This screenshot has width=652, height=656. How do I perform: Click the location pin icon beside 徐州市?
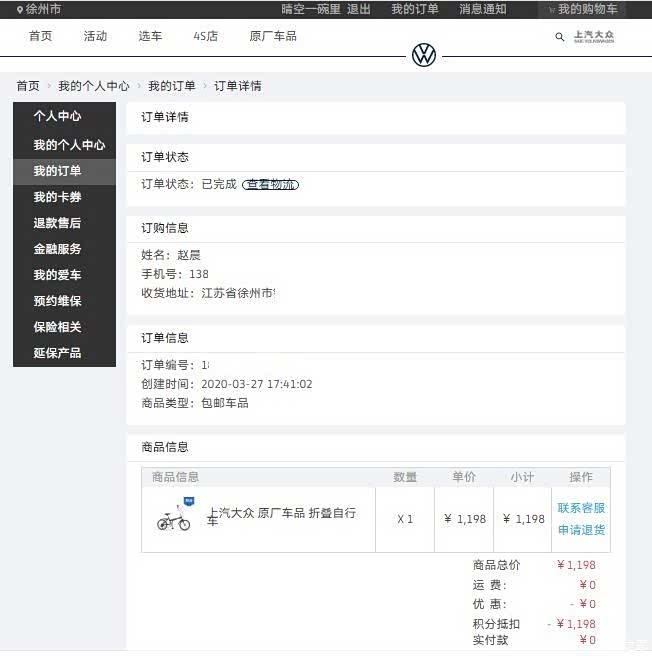point(20,9)
